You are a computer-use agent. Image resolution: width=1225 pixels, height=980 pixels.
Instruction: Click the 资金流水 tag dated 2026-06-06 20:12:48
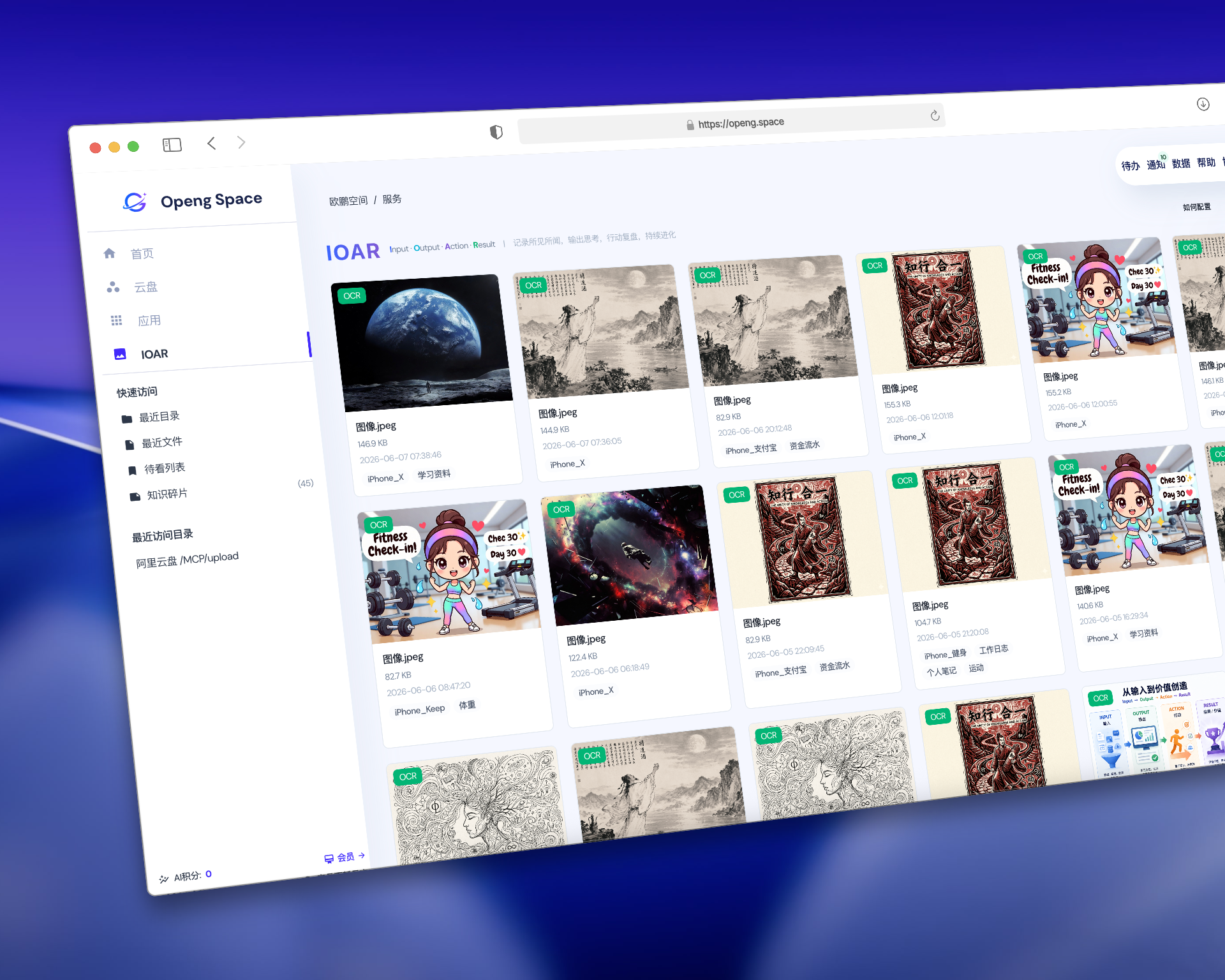coord(804,445)
